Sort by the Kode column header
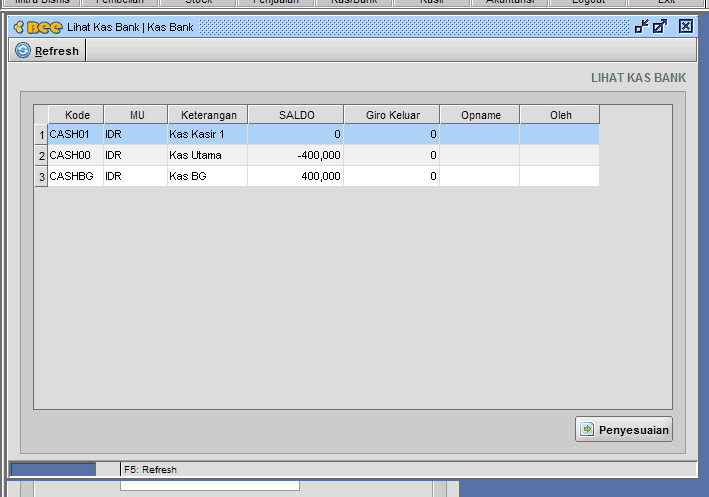The width and height of the screenshot is (709, 497). coord(77,115)
